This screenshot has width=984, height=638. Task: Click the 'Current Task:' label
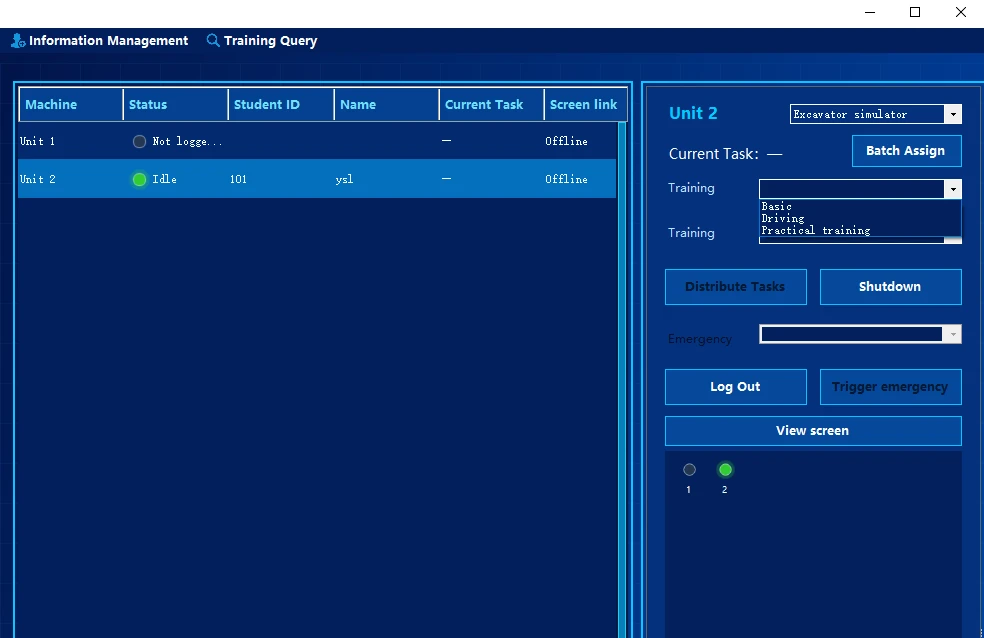tap(714, 154)
